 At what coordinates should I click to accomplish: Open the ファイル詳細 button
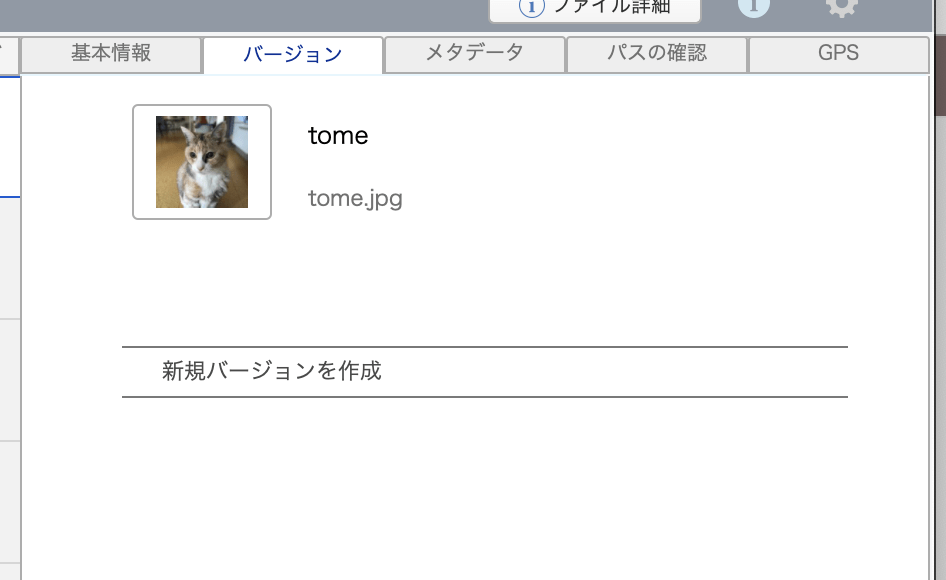coord(595,10)
